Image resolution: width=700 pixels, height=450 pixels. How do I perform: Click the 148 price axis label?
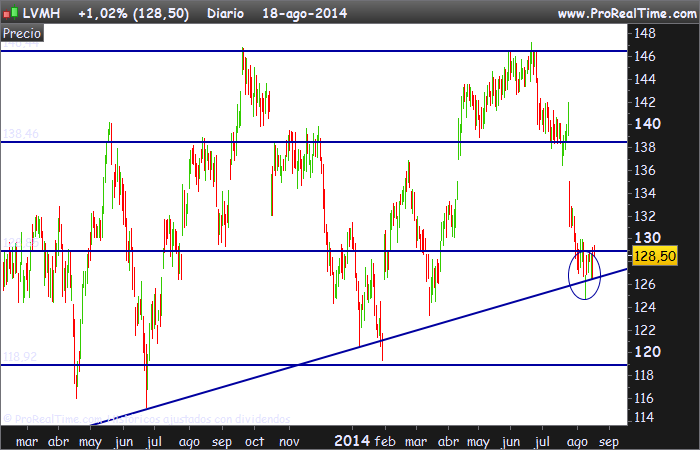coord(645,33)
